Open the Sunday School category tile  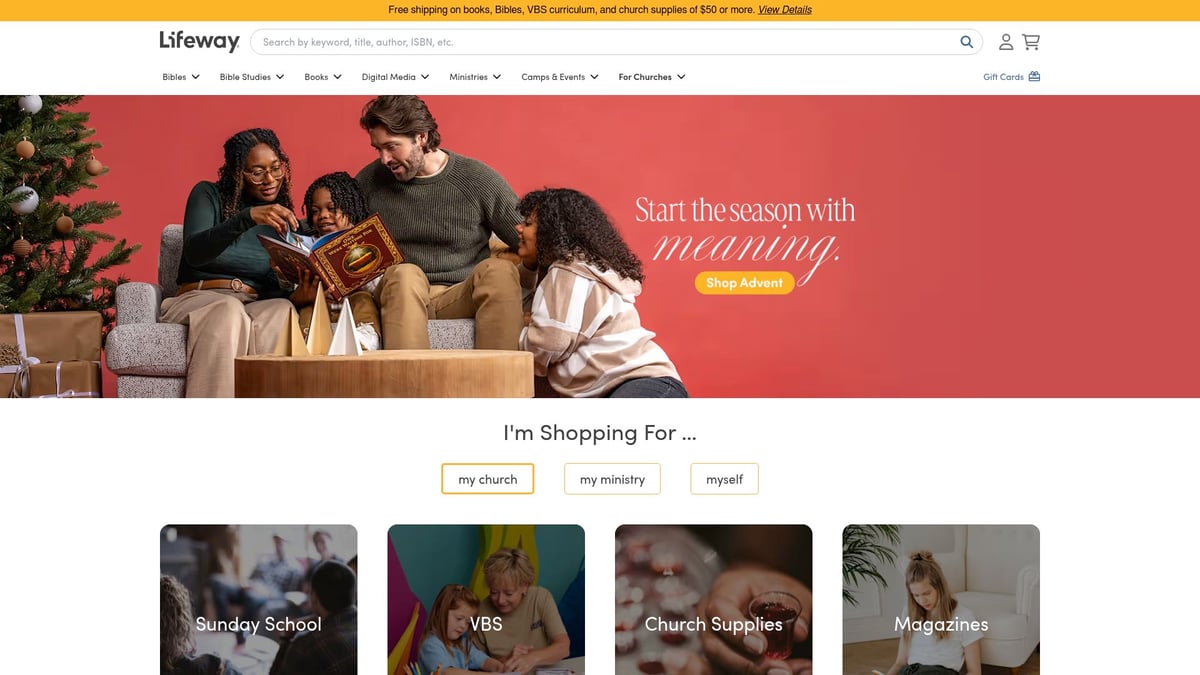point(258,600)
